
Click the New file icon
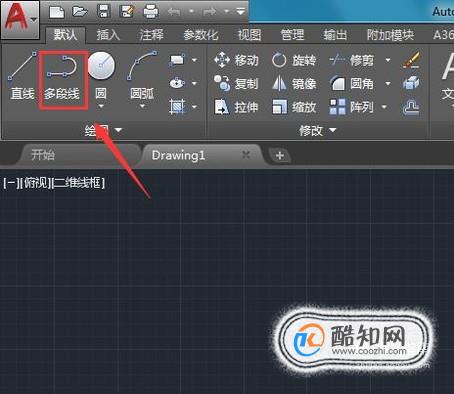pos(57,12)
